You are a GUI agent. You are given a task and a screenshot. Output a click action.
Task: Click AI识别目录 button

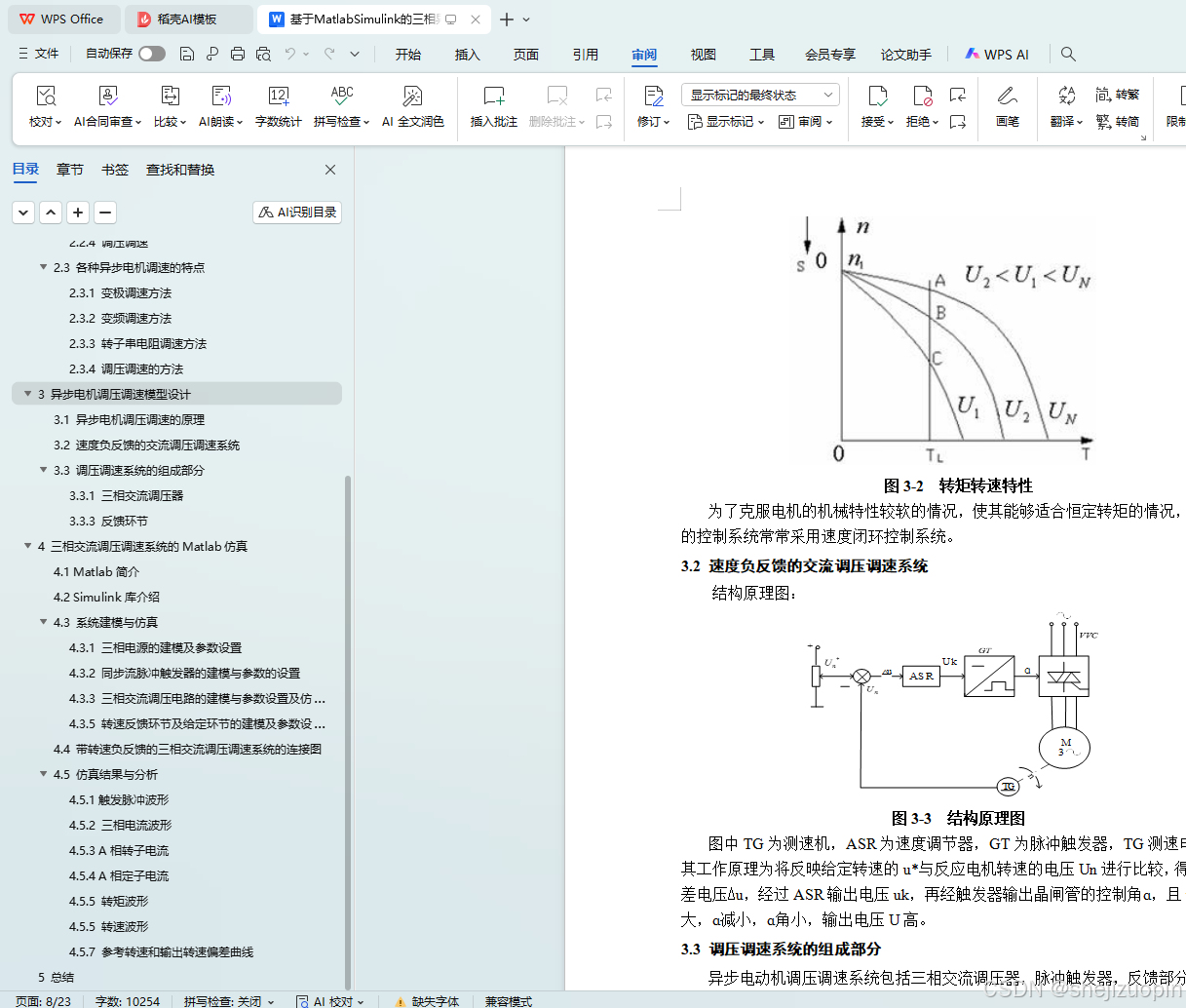pos(297,212)
